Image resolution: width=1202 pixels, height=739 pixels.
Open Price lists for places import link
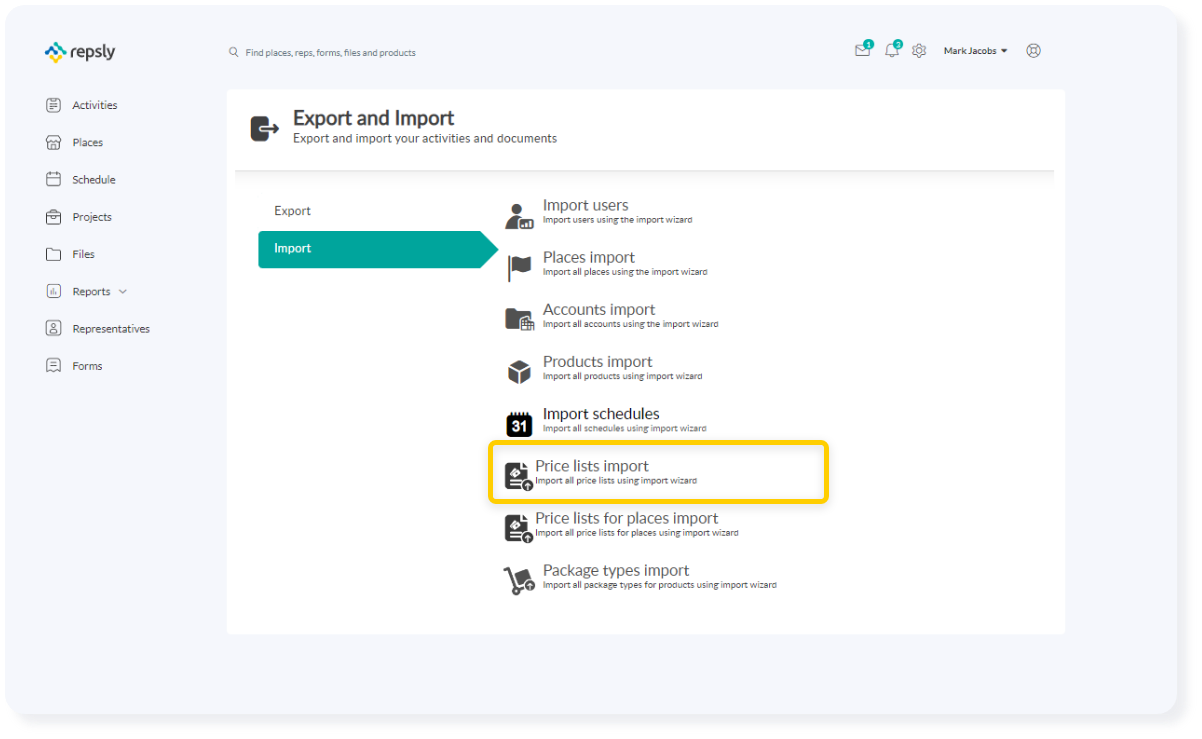(x=627, y=518)
